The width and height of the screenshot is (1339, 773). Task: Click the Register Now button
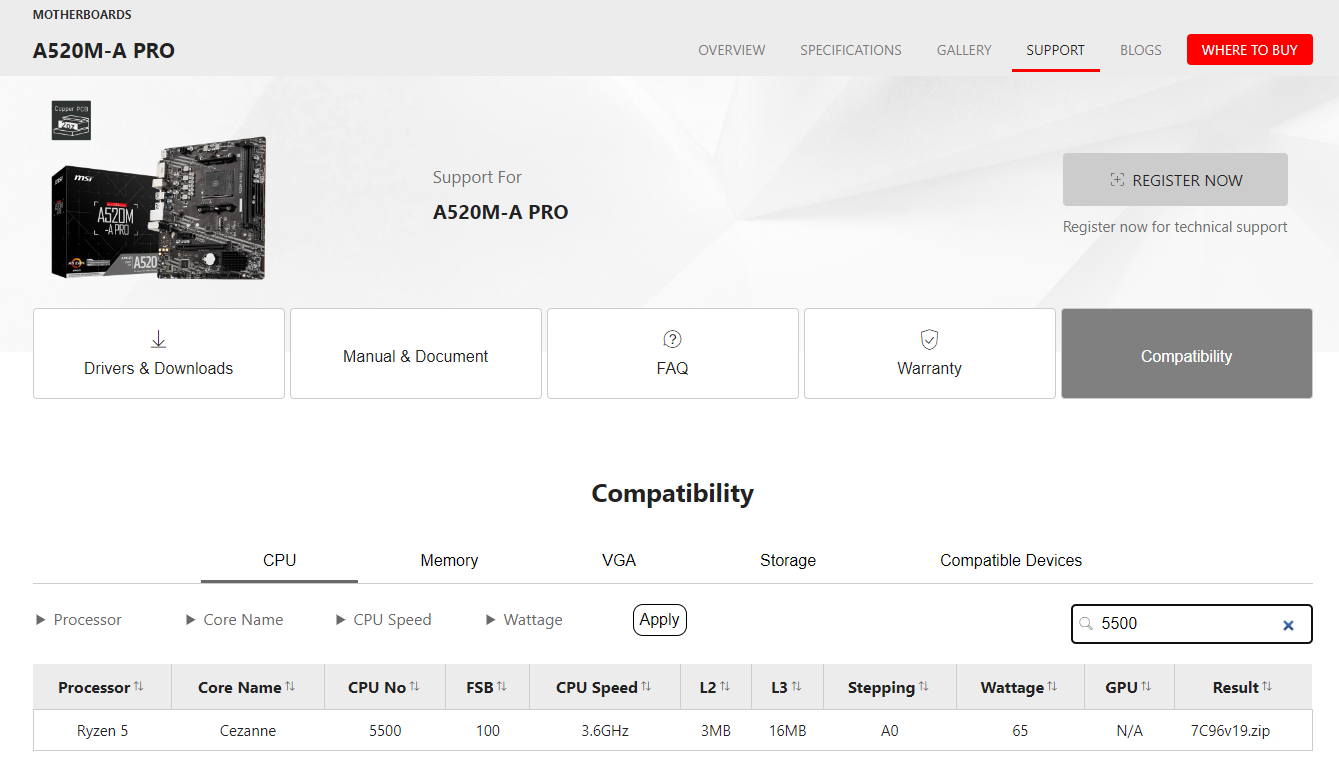(1175, 180)
